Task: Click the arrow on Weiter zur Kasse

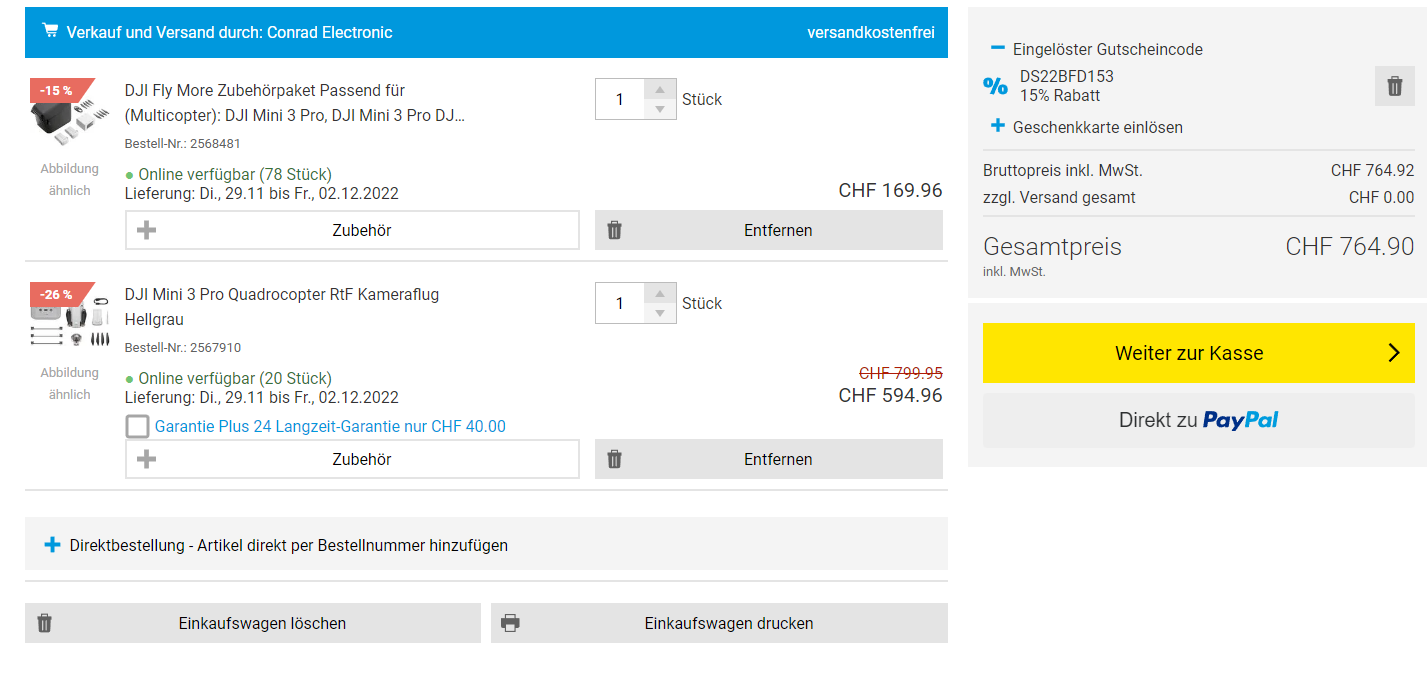Action: pyautogui.click(x=1394, y=353)
